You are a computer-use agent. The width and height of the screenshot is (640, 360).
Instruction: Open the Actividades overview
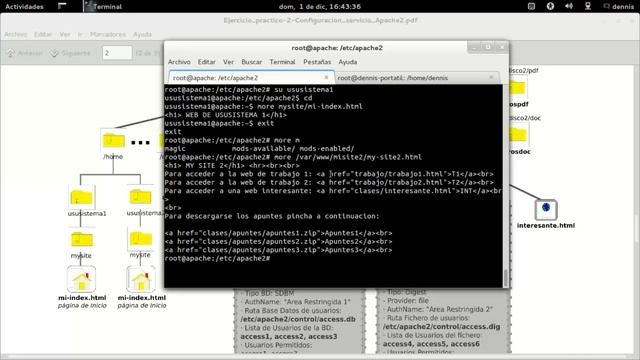pyautogui.click(x=24, y=7)
